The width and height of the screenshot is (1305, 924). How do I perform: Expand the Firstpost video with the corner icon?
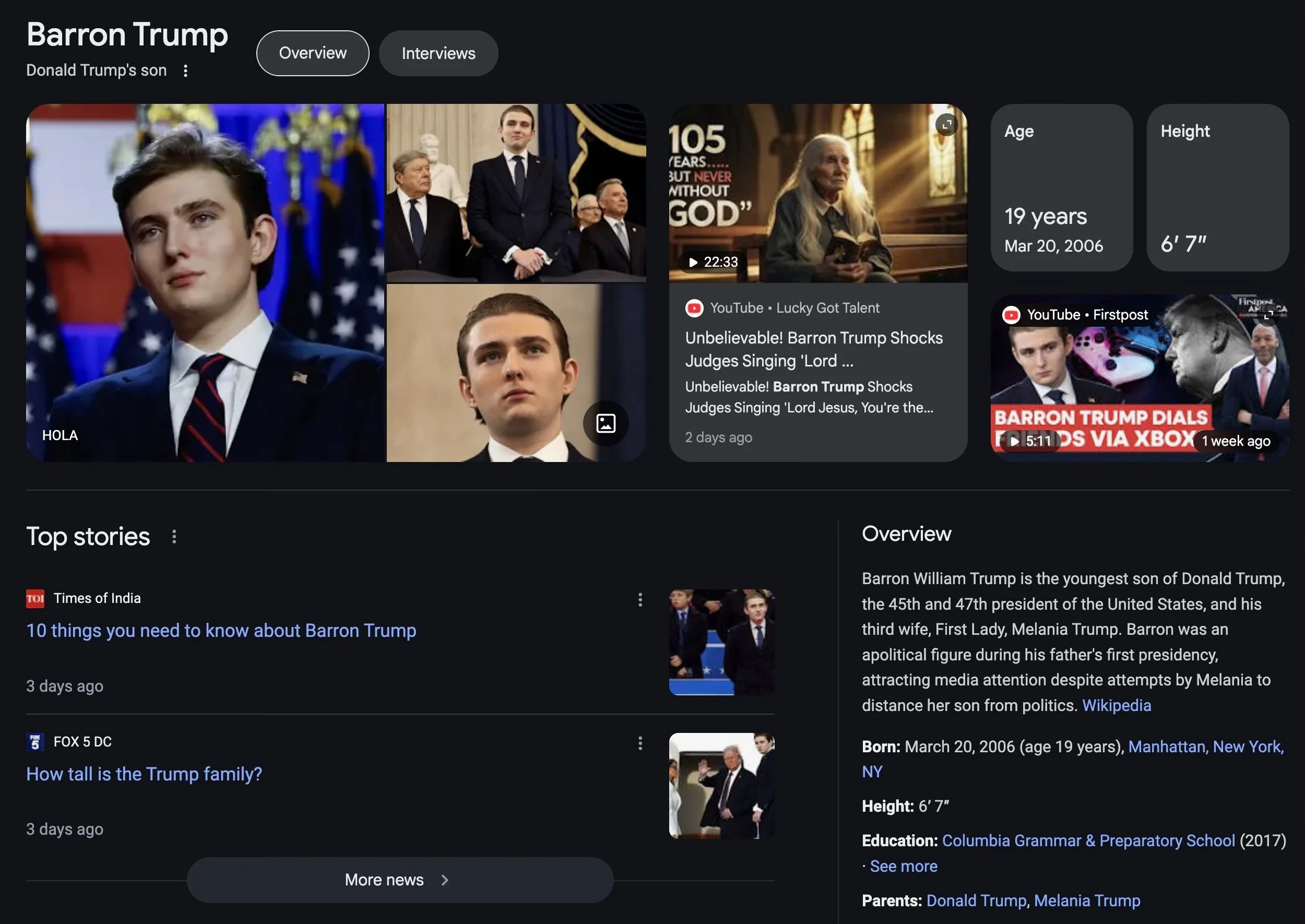pos(1268,315)
